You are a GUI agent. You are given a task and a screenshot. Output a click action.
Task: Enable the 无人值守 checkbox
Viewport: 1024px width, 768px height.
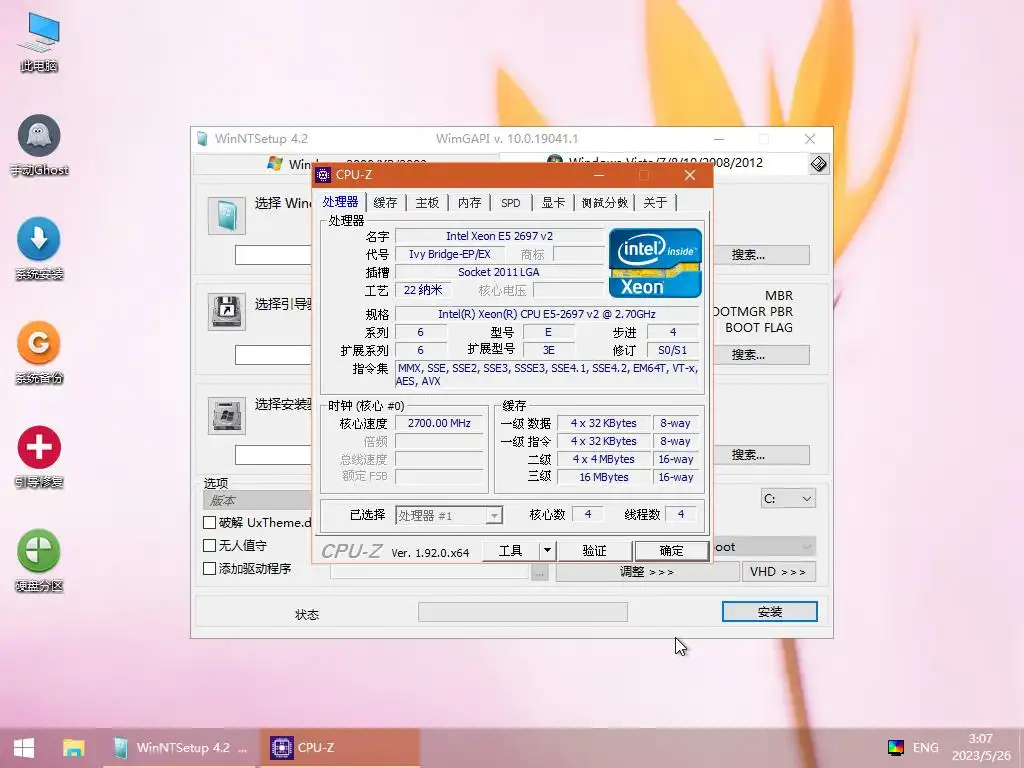pos(210,545)
